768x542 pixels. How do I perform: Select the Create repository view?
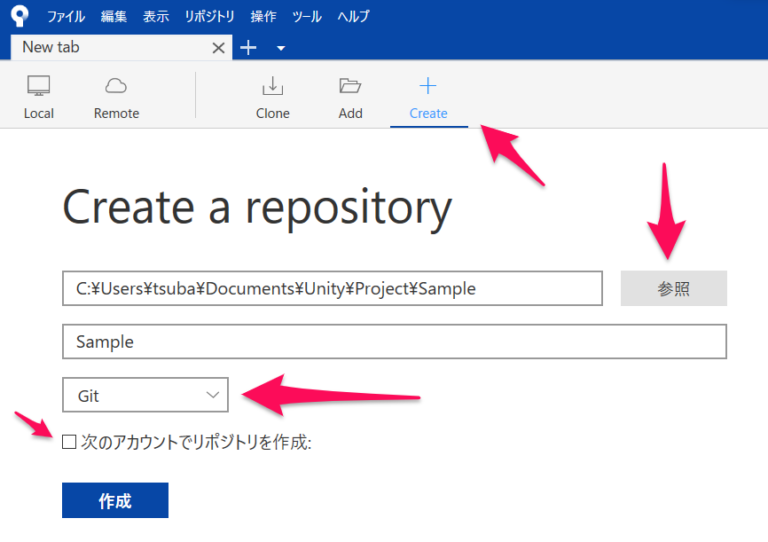[429, 97]
